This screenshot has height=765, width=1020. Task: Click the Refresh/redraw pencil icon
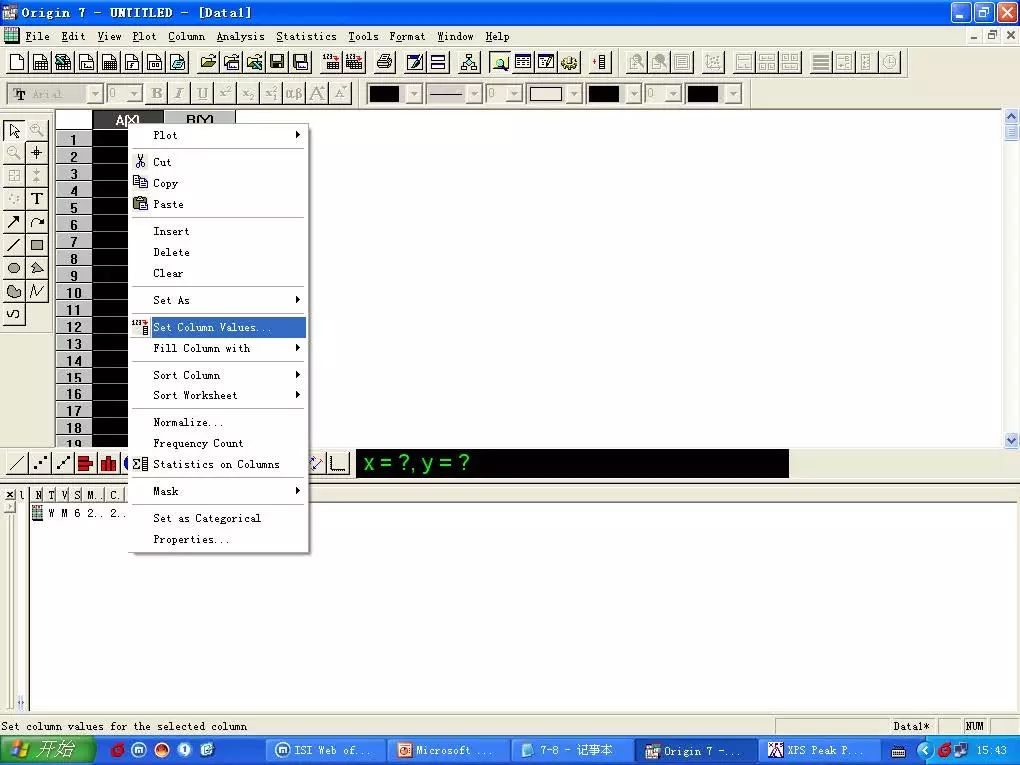point(415,62)
